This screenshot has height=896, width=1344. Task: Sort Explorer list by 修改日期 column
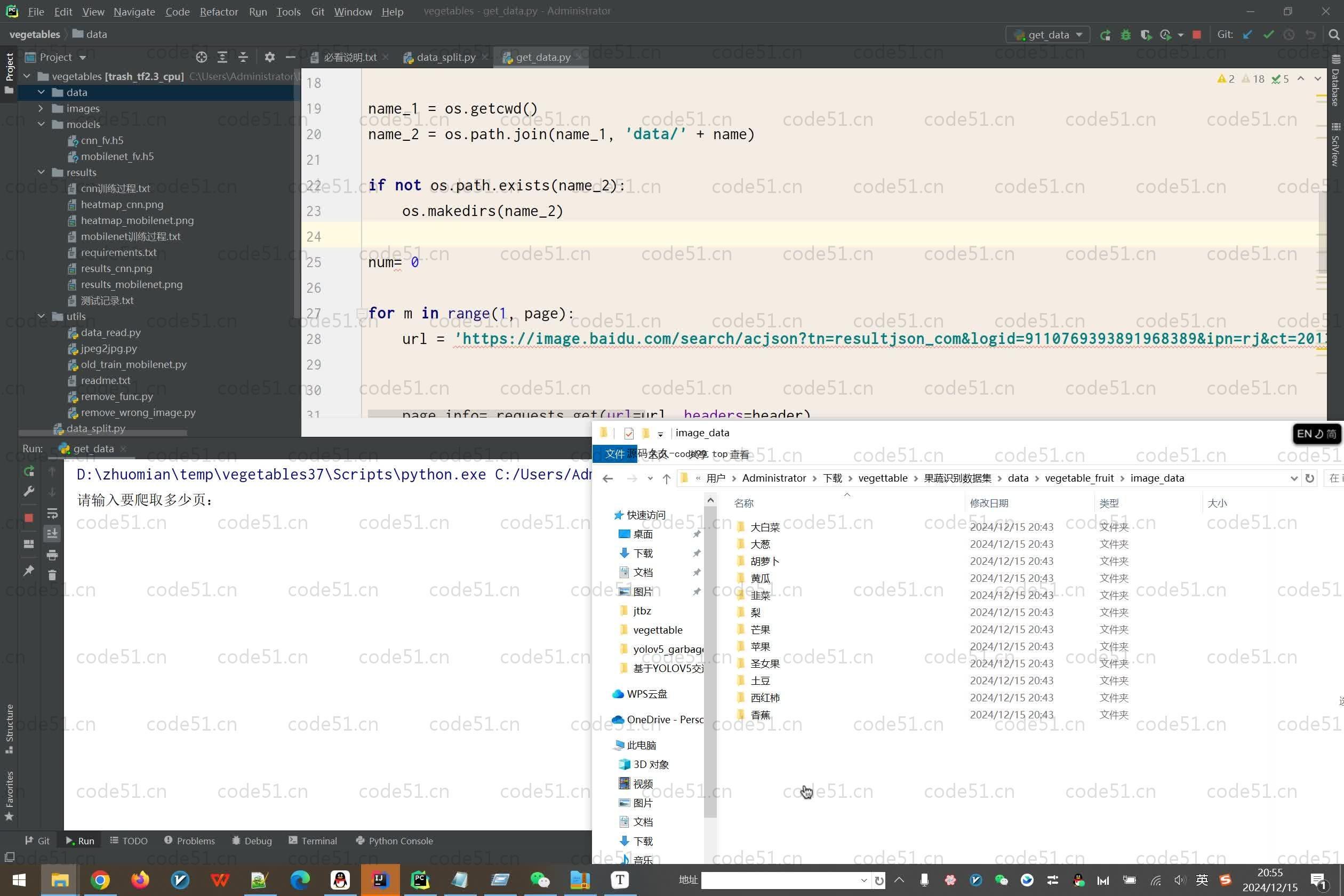coord(989,503)
